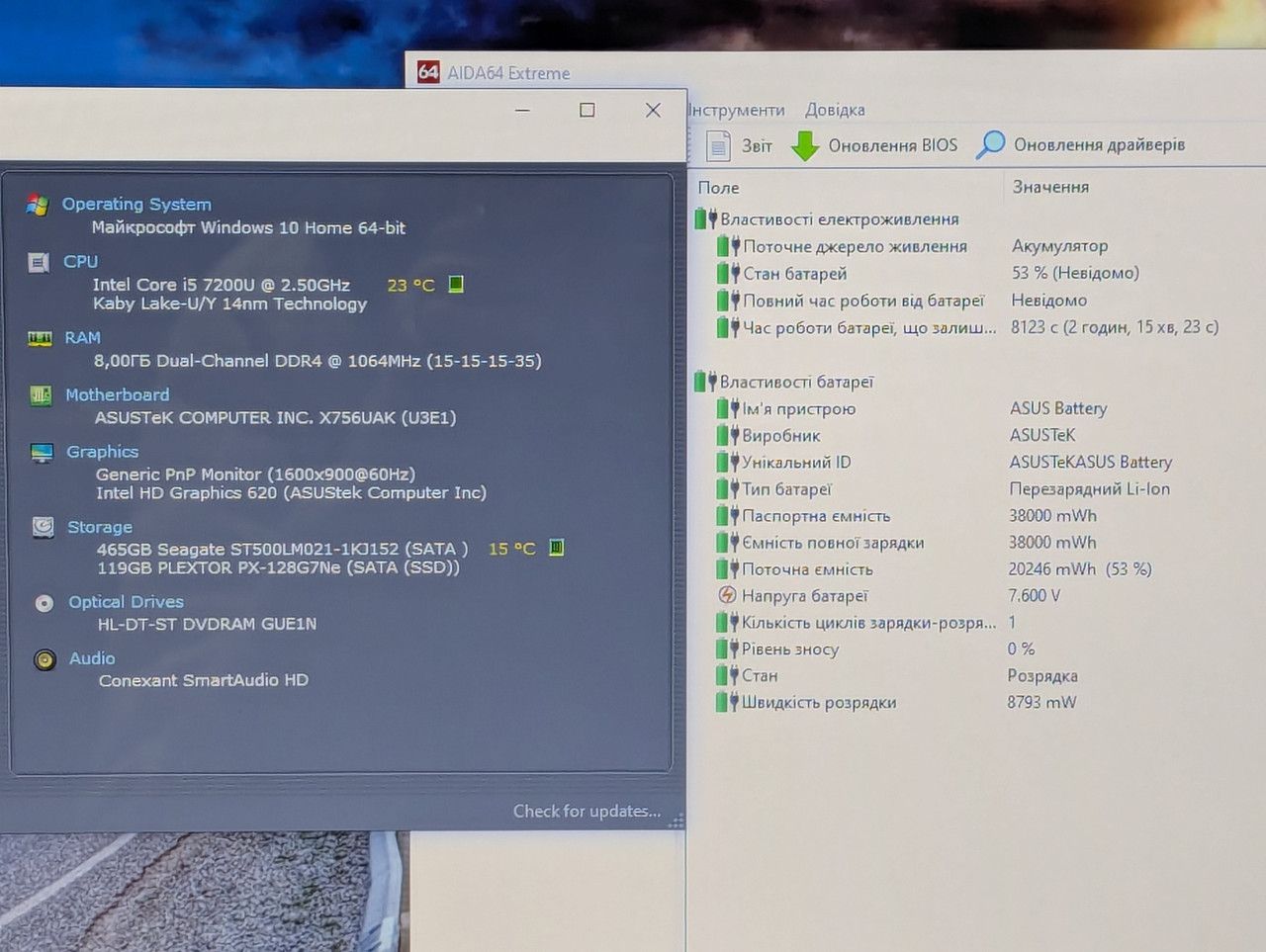Click the Поле column header
Screen dimensions: 1266x952
click(x=718, y=188)
